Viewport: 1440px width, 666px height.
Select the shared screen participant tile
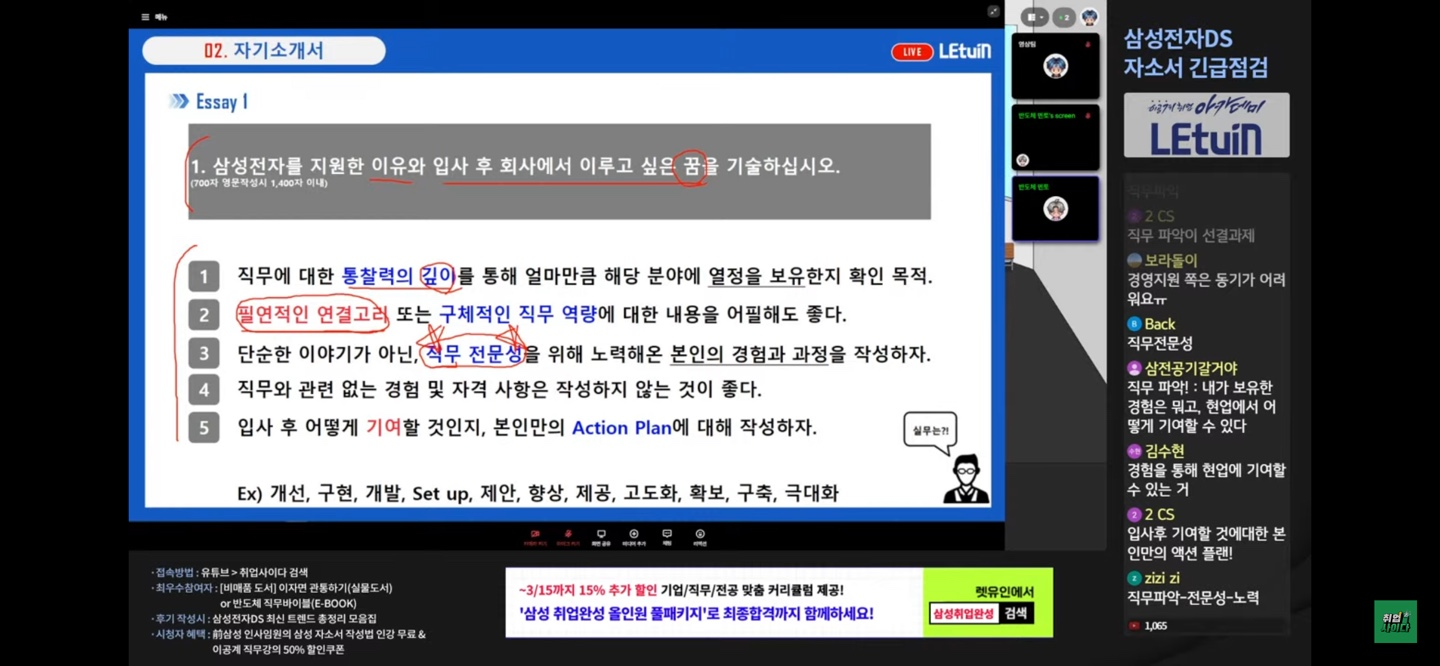(x=1055, y=138)
